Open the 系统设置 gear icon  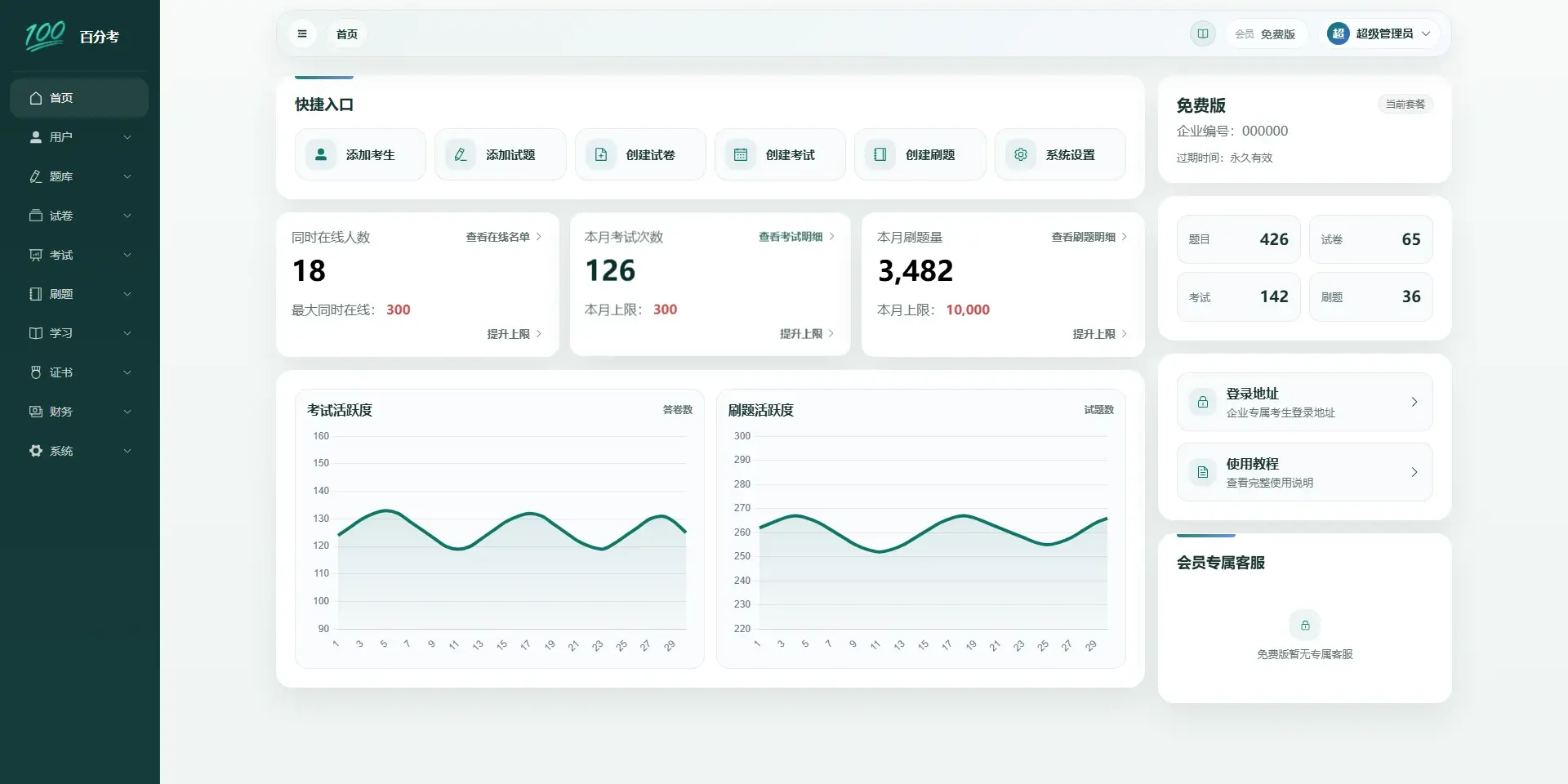pos(1021,154)
